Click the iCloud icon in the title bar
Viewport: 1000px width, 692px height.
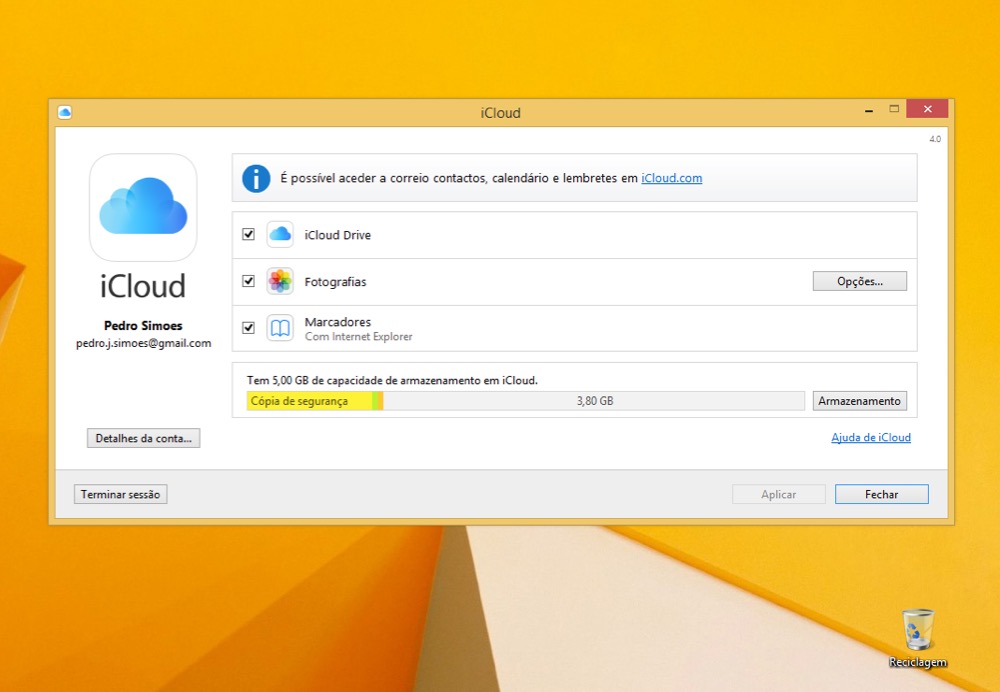(x=65, y=112)
